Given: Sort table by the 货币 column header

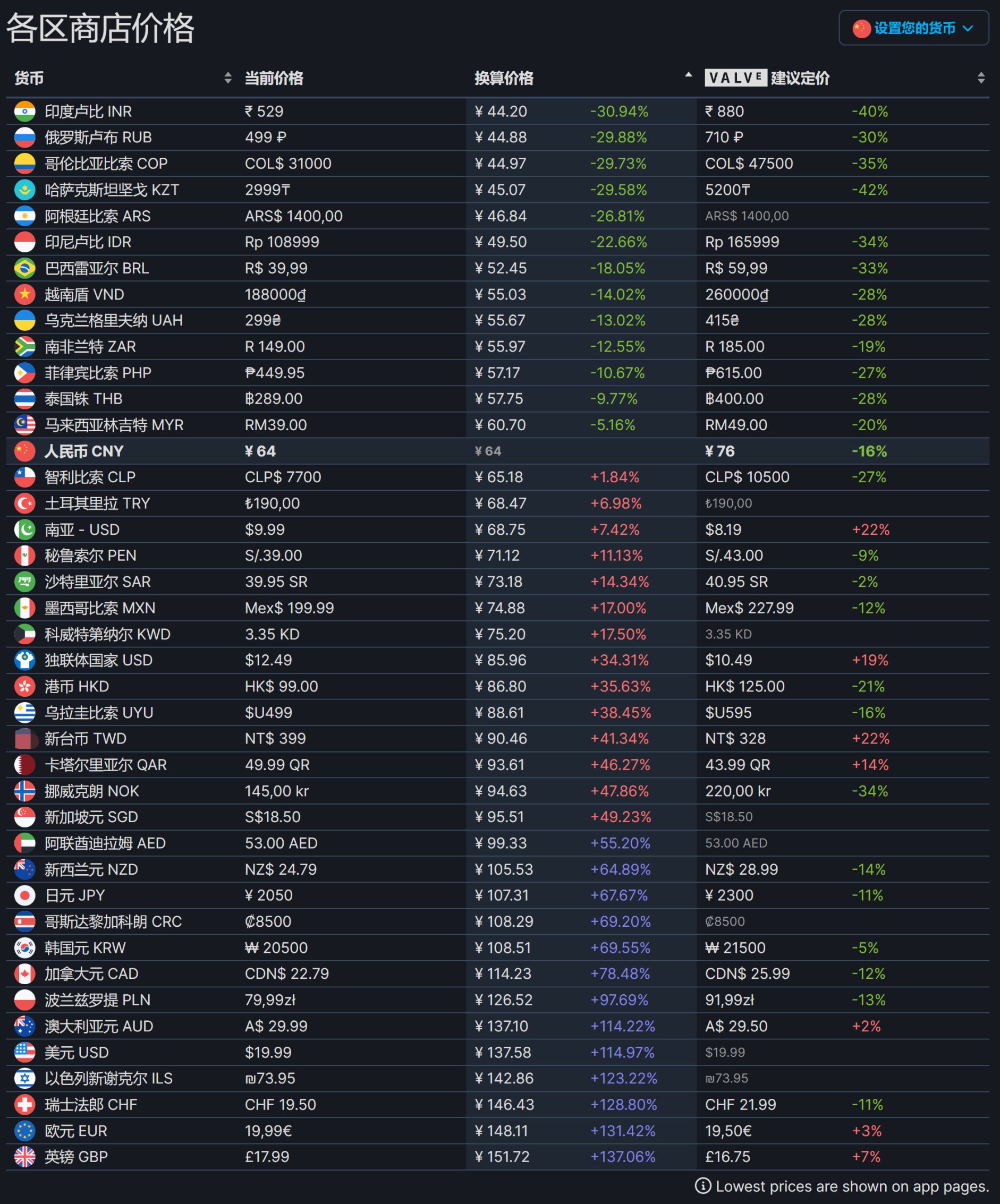Looking at the screenshot, I should tap(122, 78).
